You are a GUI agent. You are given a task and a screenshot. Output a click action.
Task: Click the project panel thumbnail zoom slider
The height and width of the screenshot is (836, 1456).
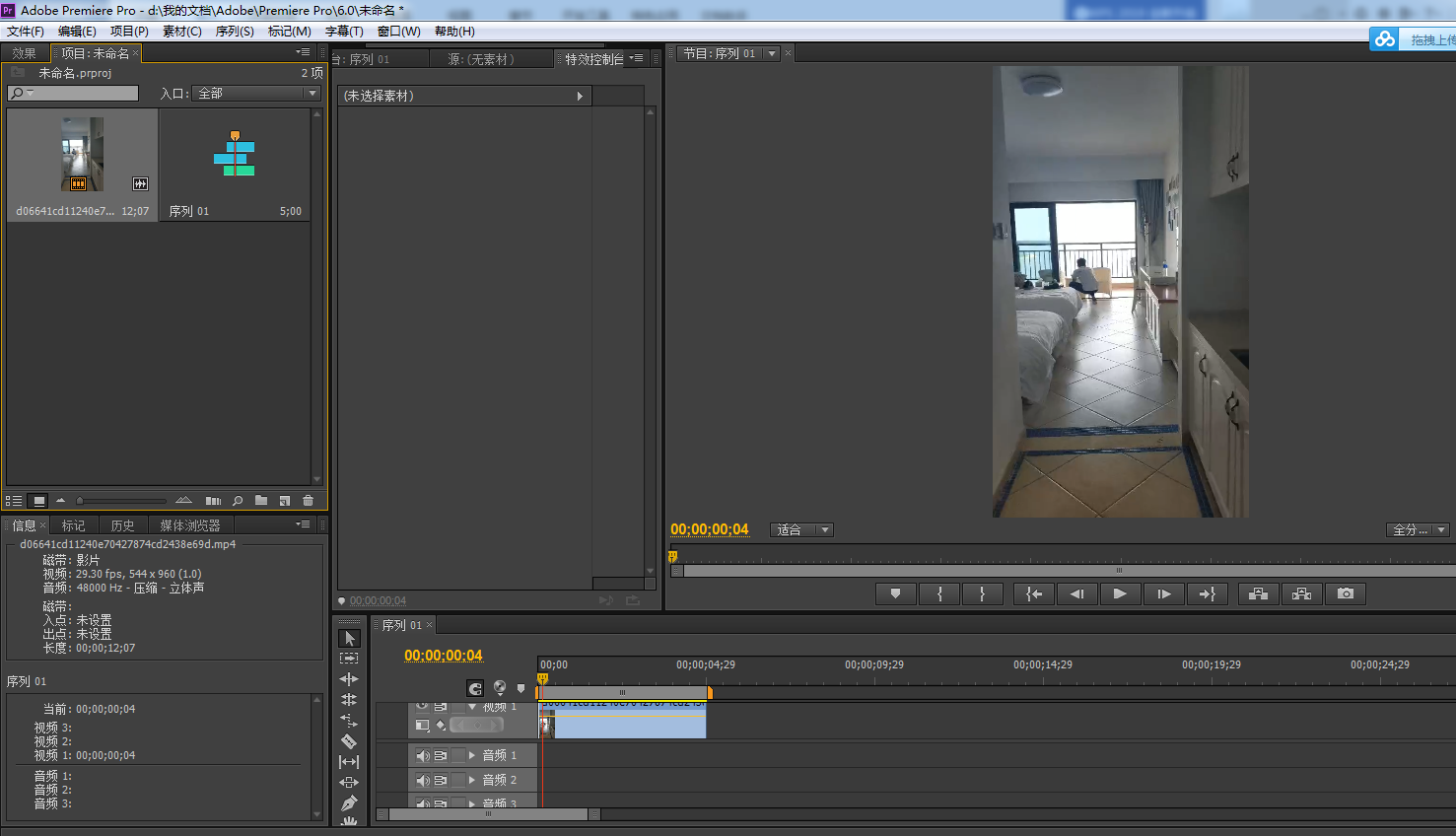click(81, 501)
